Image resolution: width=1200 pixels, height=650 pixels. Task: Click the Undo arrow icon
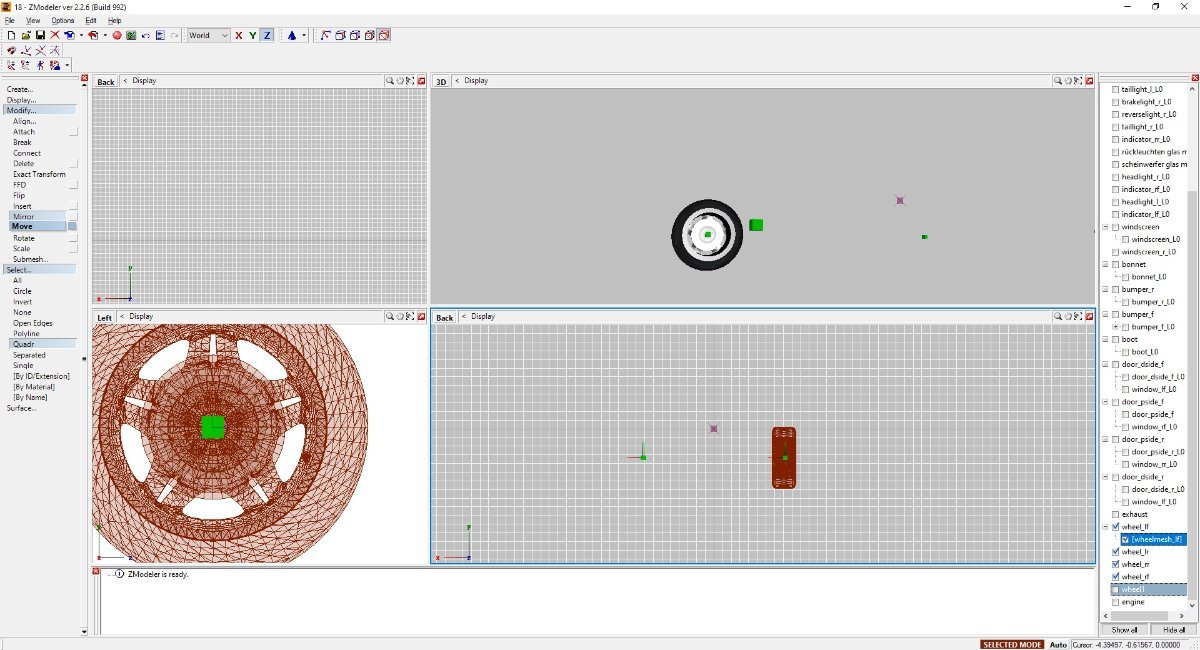(146, 35)
